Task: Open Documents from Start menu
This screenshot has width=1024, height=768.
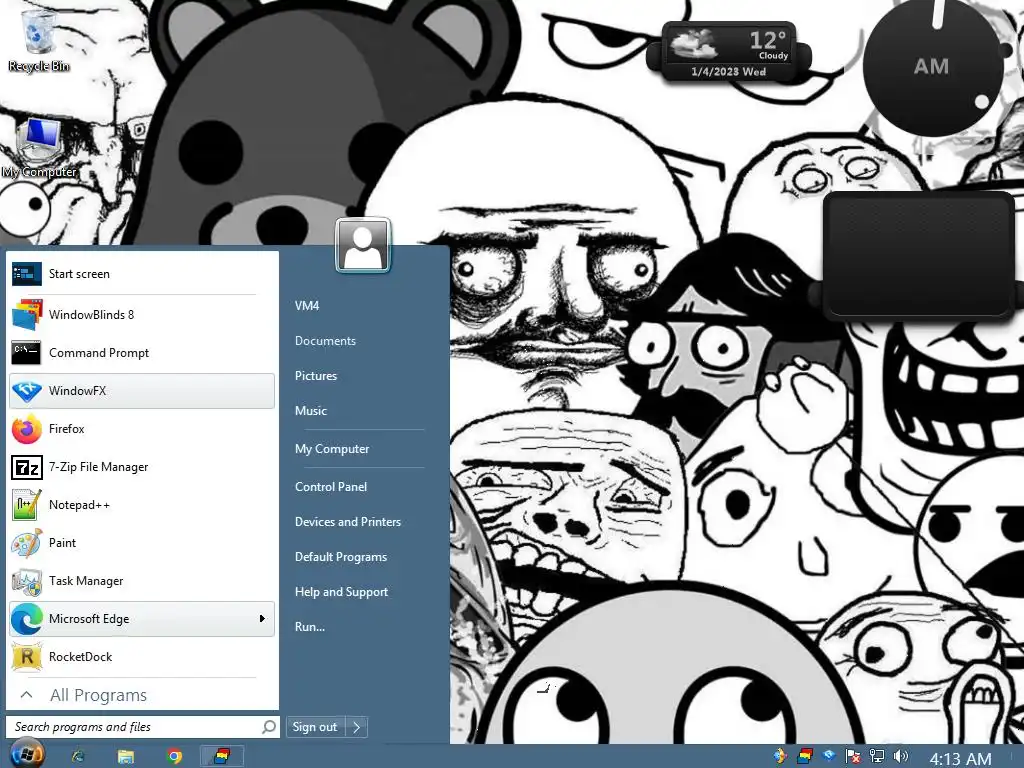Action: [x=325, y=341]
